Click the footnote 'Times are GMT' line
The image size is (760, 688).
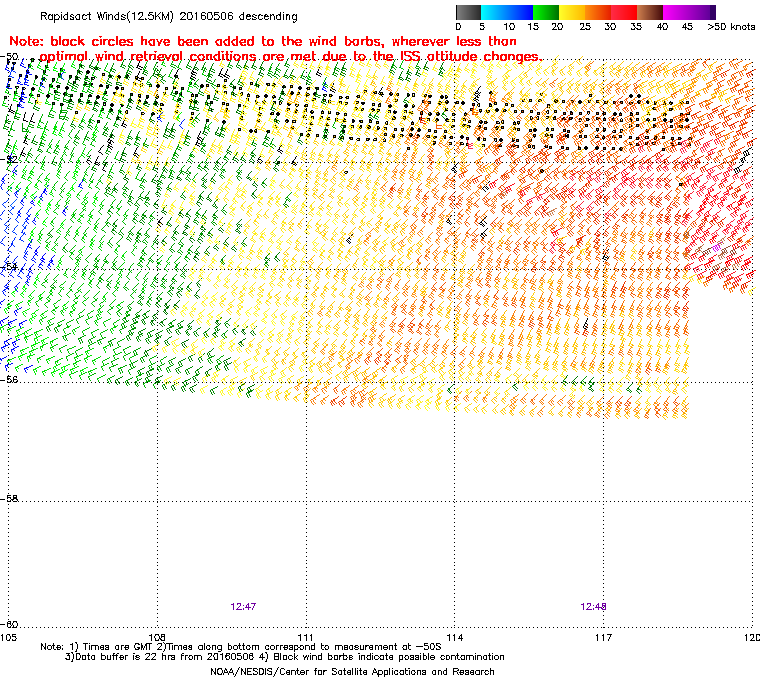(x=241, y=647)
